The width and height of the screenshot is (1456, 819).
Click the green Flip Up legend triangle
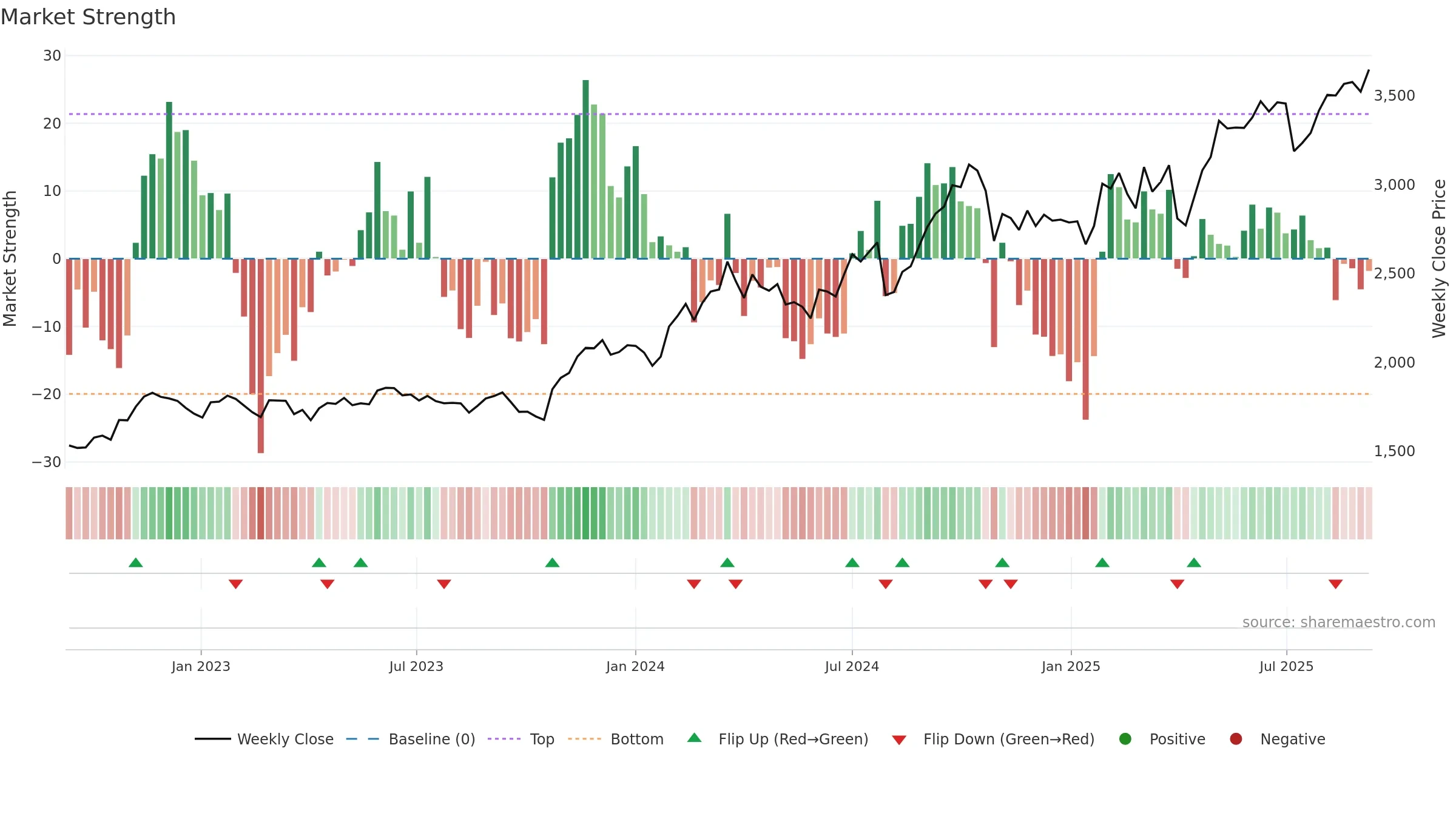point(695,738)
